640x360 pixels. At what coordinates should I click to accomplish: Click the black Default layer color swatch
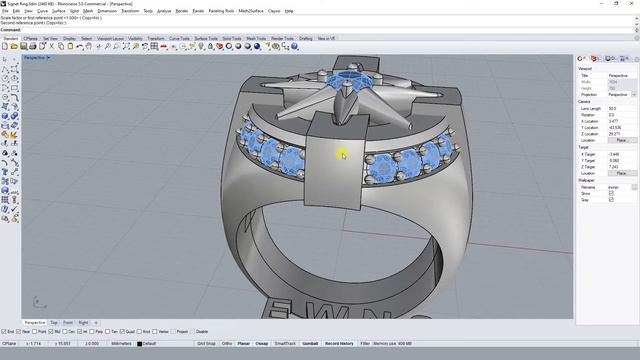[140, 344]
